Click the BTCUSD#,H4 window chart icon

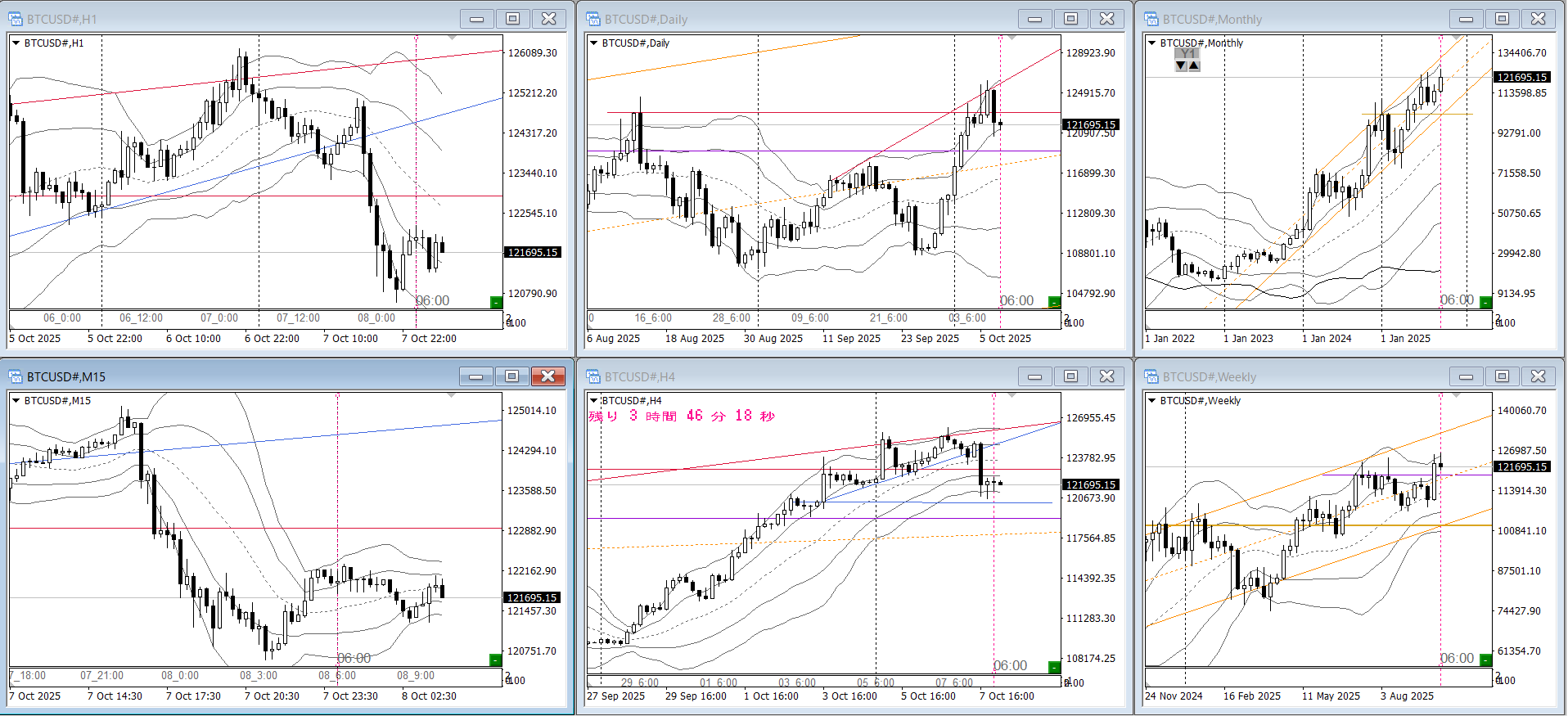593,376
